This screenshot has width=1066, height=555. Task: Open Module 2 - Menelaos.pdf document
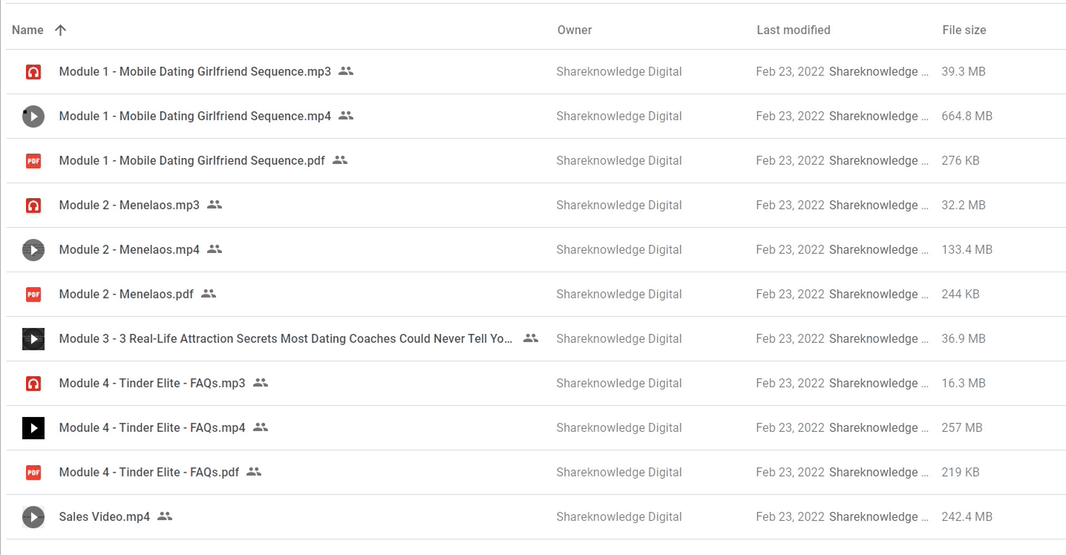click(126, 294)
